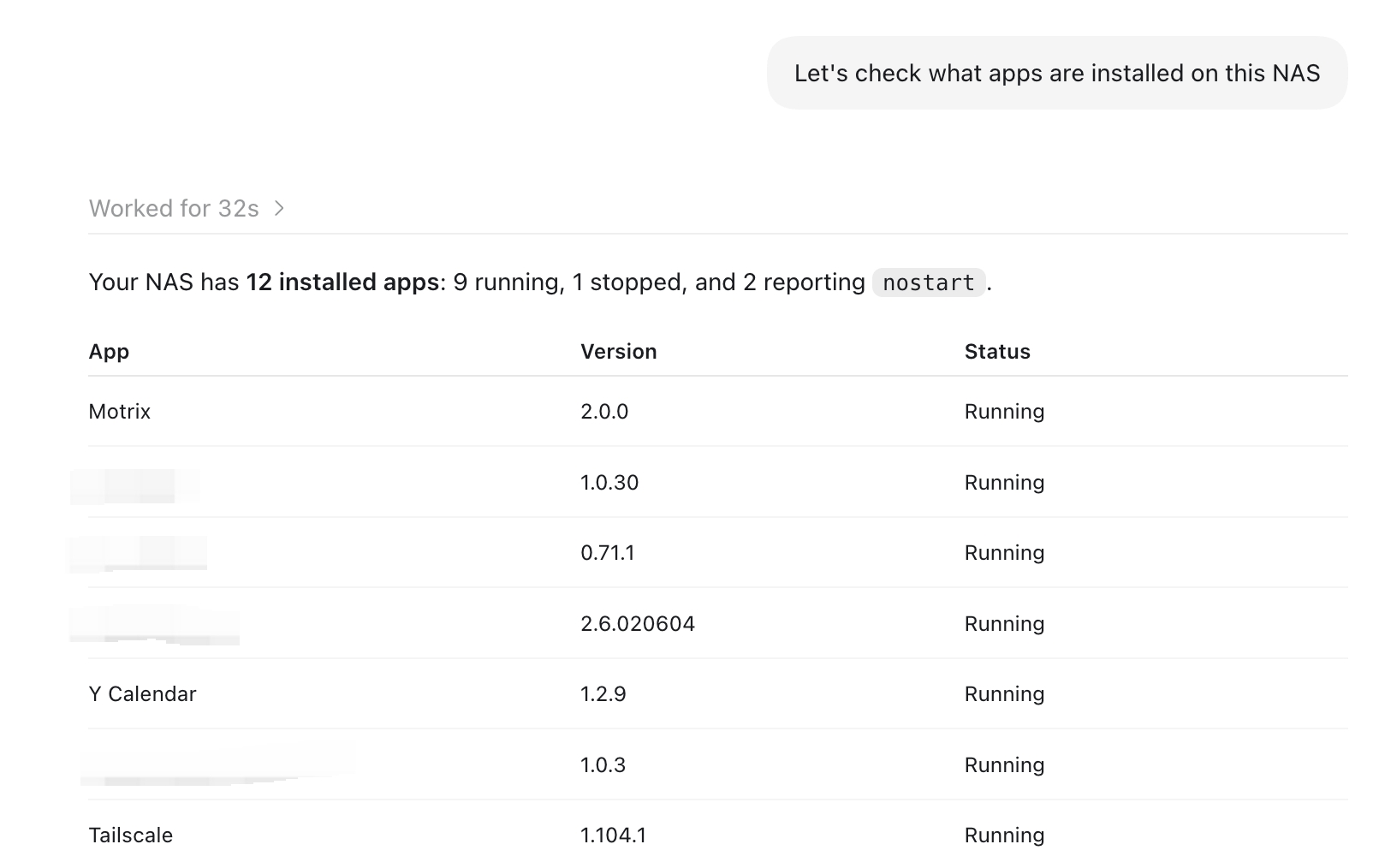Click the "Worked for 32s" label
This screenshot has height=868, width=1373.
click(x=174, y=208)
